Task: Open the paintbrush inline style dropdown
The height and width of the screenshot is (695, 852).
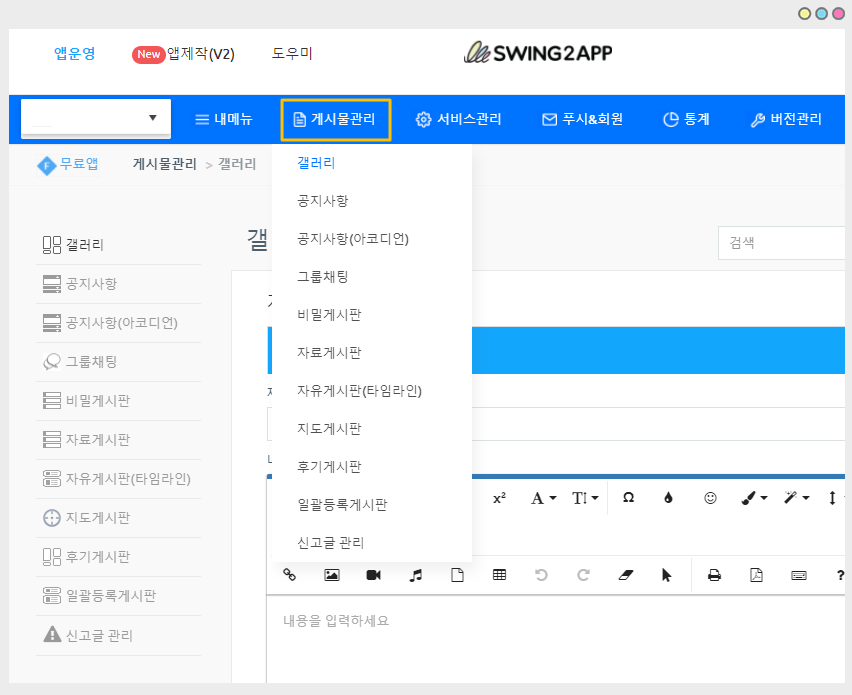Action: [753, 498]
